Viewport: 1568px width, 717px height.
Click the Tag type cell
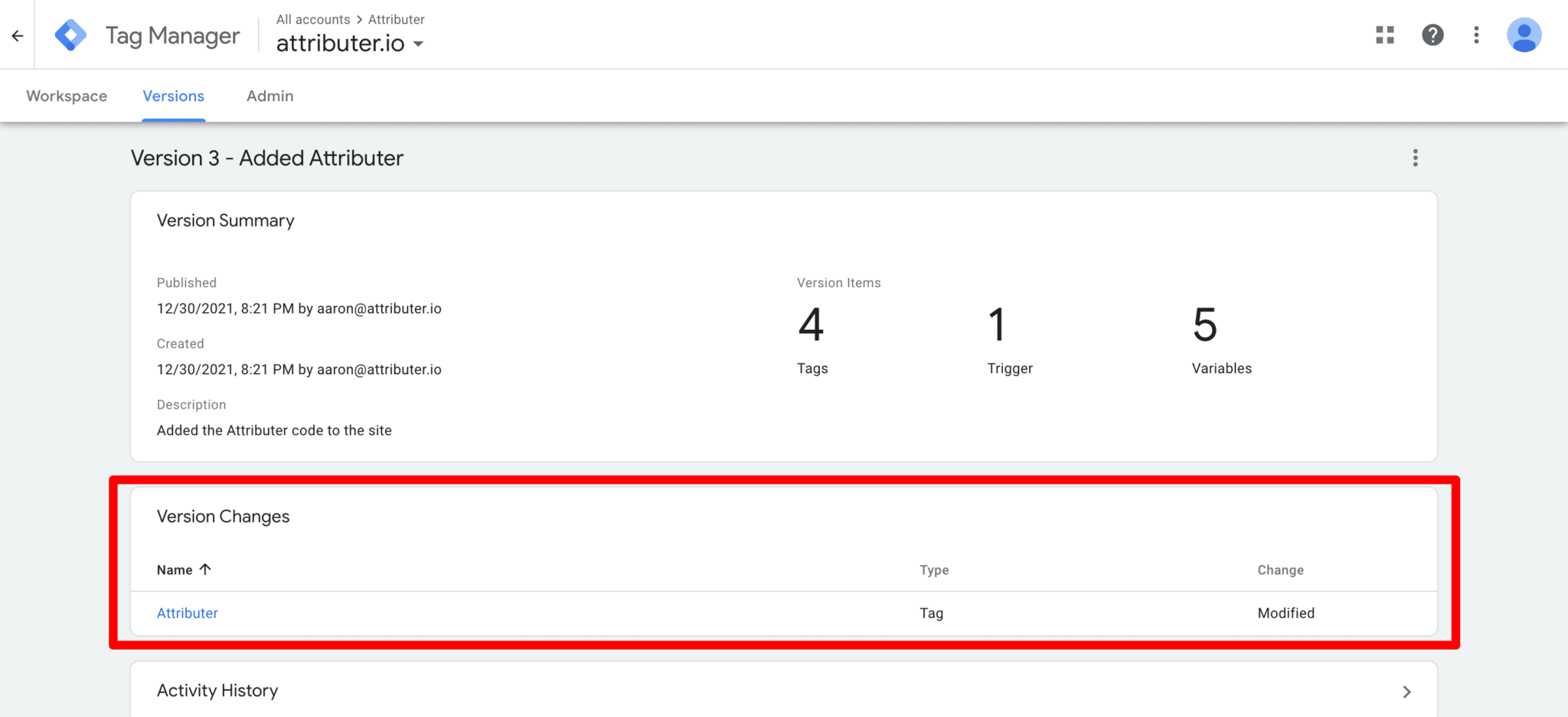932,613
